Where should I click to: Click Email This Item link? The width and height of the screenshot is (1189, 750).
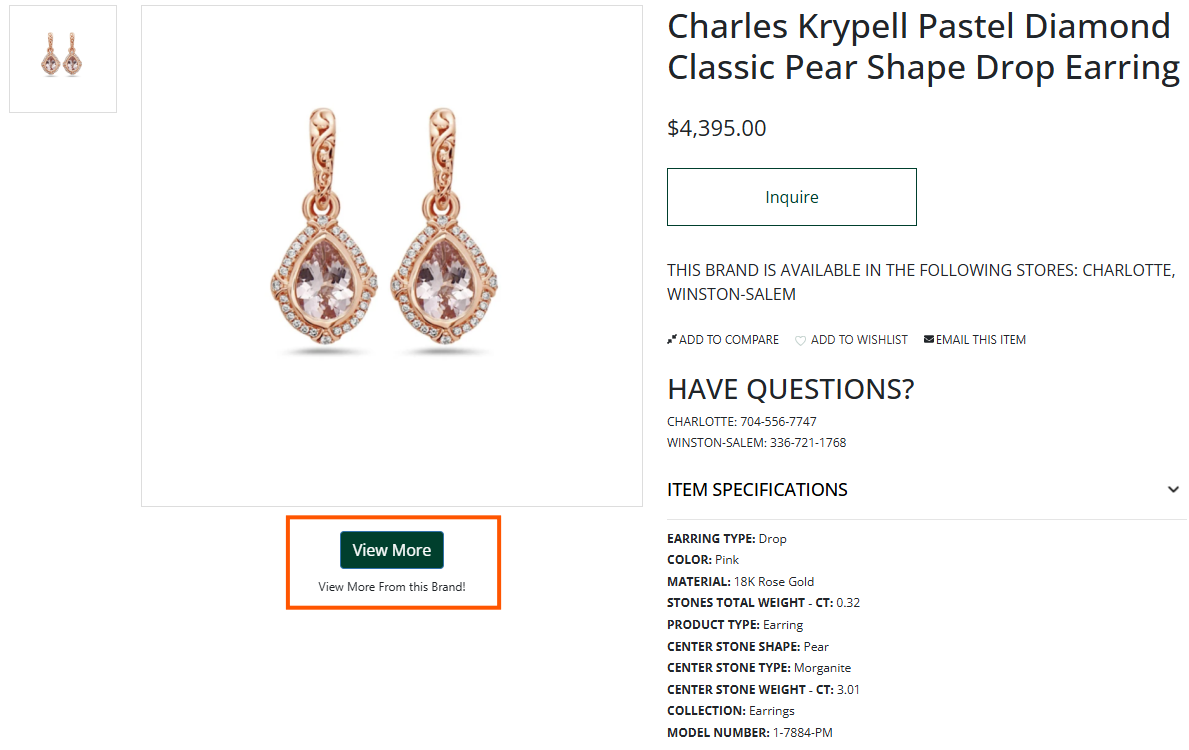coord(980,340)
